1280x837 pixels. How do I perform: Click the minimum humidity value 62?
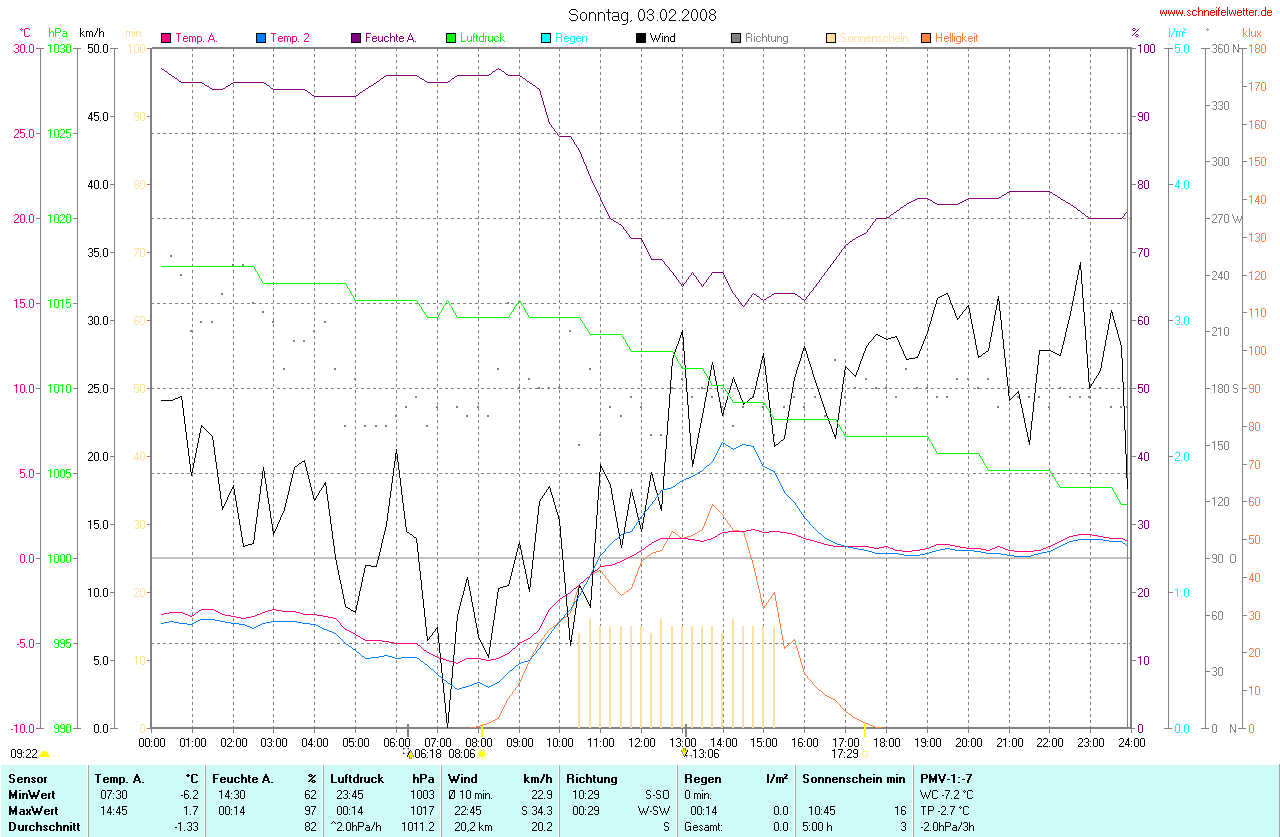click(x=310, y=793)
